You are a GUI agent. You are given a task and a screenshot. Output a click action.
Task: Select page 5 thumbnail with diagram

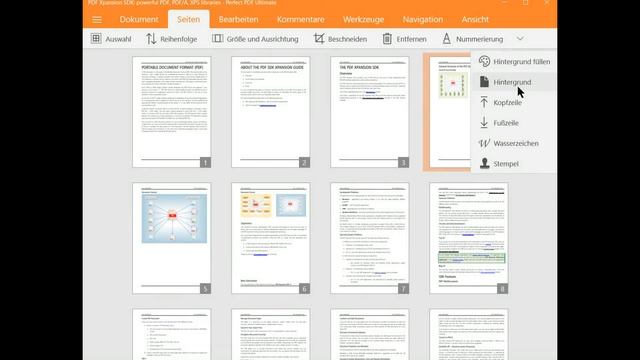pyautogui.click(x=171, y=238)
